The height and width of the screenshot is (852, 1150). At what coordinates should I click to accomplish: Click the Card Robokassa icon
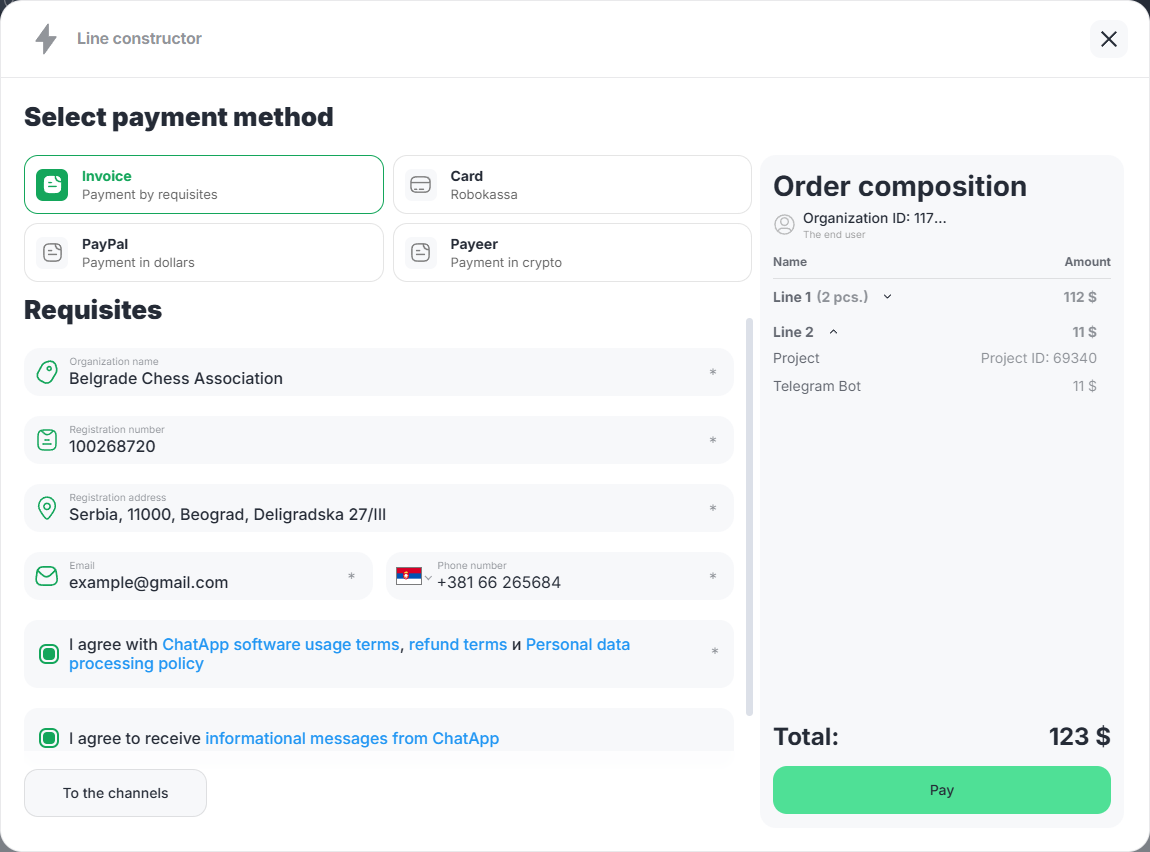click(421, 185)
